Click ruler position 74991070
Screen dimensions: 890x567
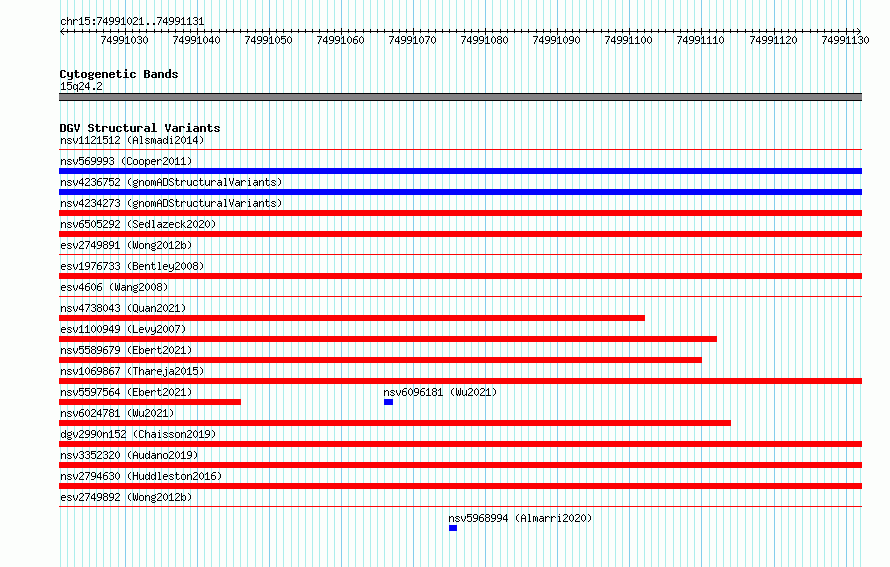413,40
